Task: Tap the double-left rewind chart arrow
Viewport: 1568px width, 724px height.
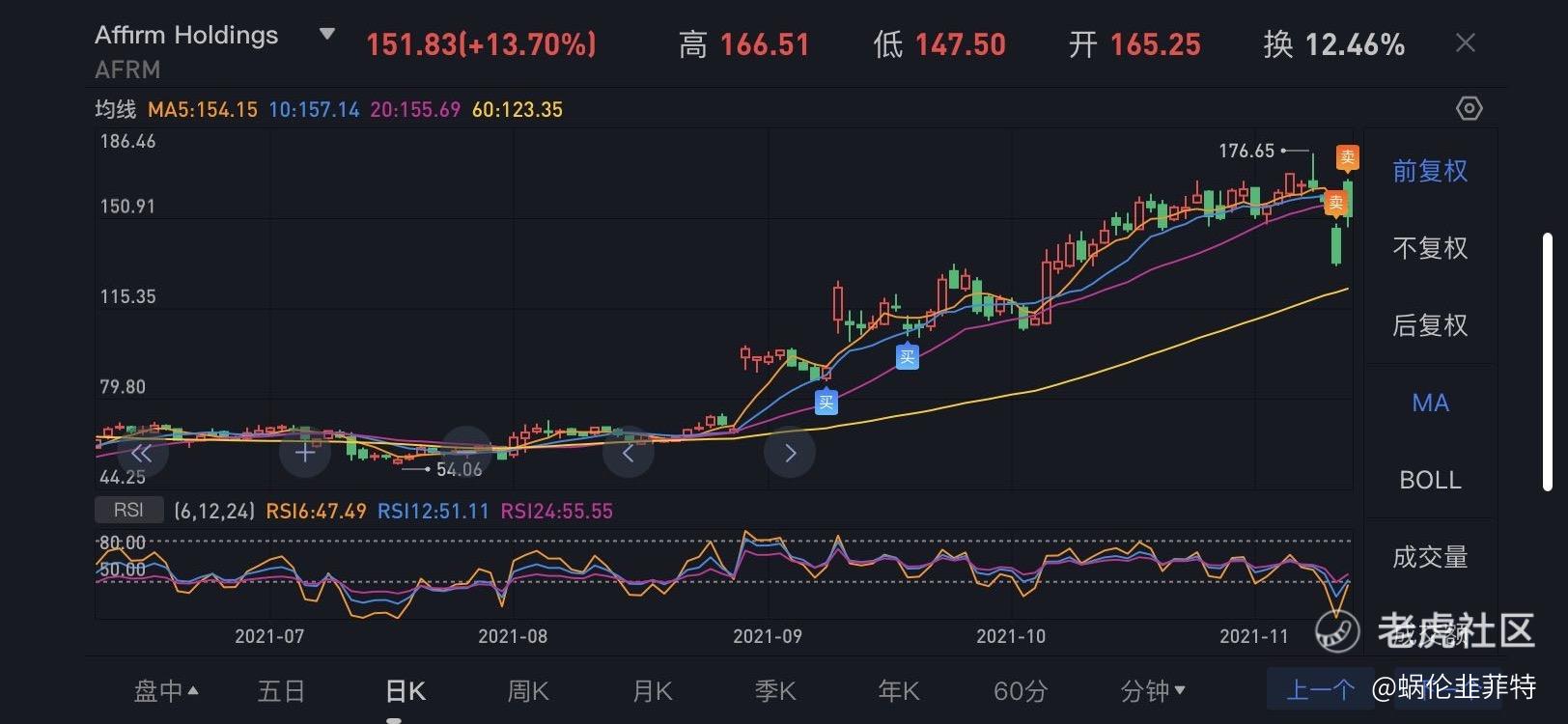Action: tap(142, 453)
